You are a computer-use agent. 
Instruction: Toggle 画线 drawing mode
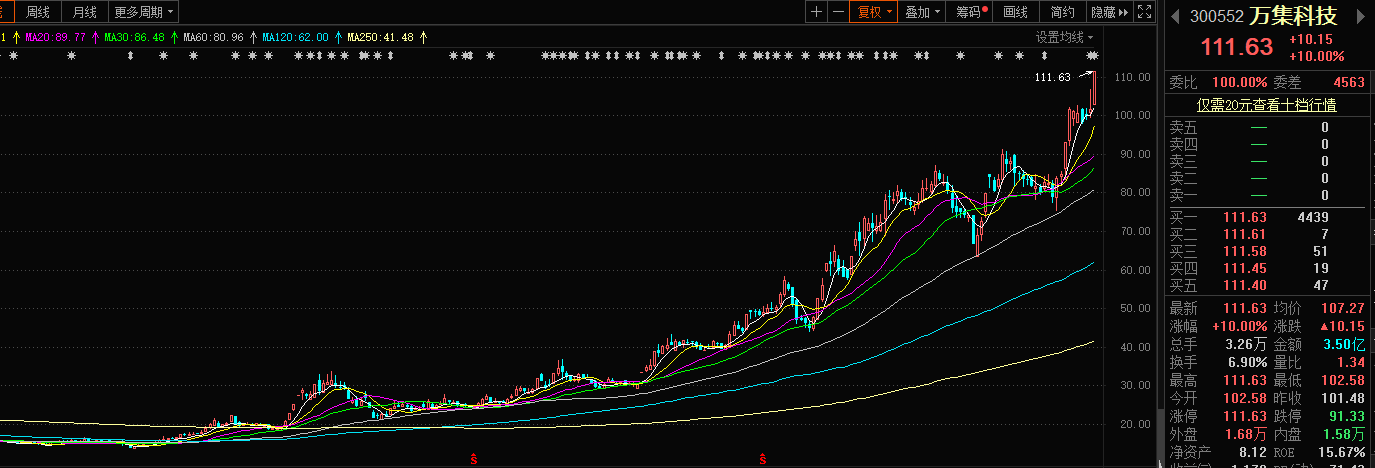click(1015, 12)
